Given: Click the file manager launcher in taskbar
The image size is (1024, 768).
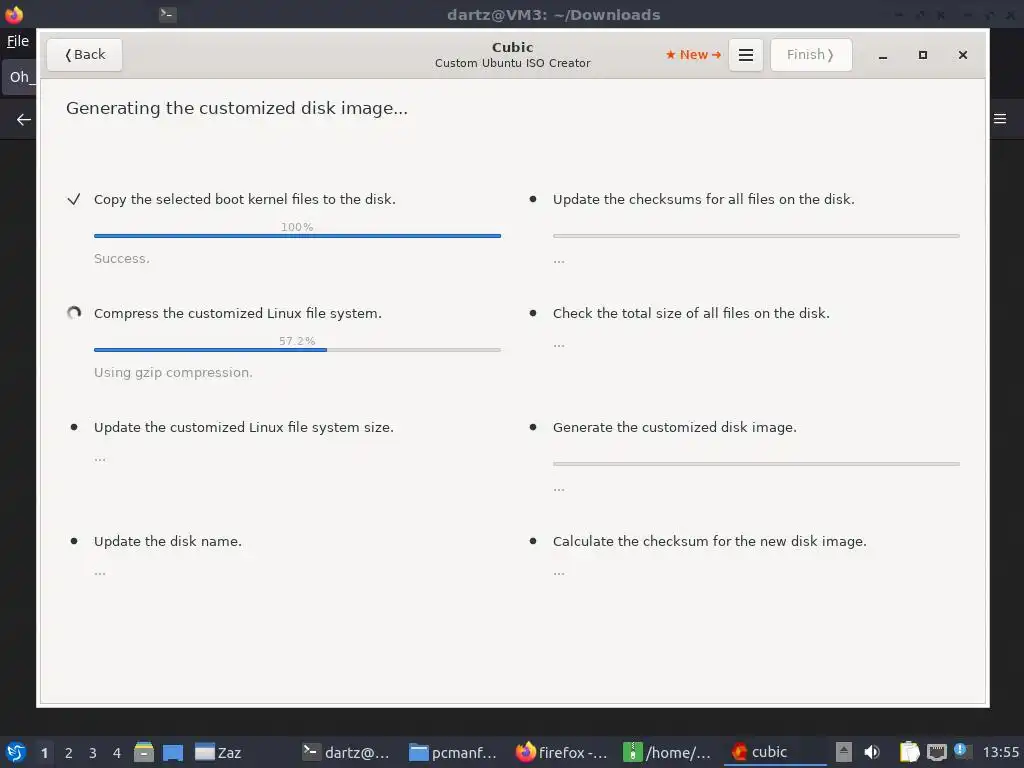Looking at the screenshot, I should click(144, 752).
